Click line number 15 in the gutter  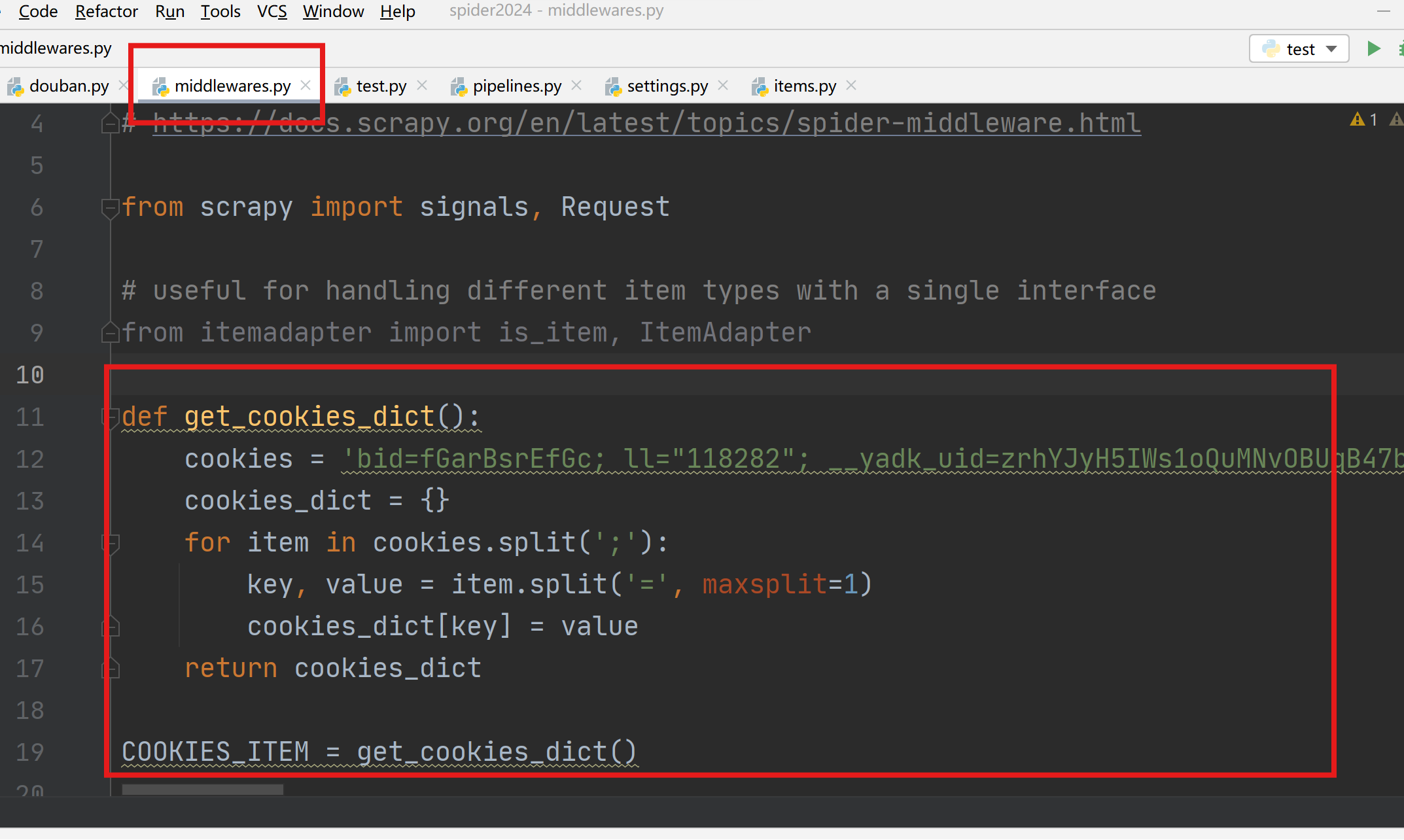[x=30, y=584]
